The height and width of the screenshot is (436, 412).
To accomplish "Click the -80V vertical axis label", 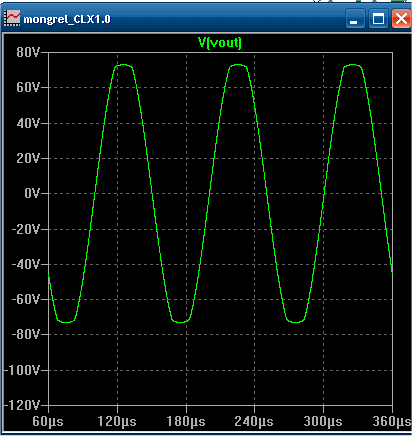I will click(x=26, y=334).
